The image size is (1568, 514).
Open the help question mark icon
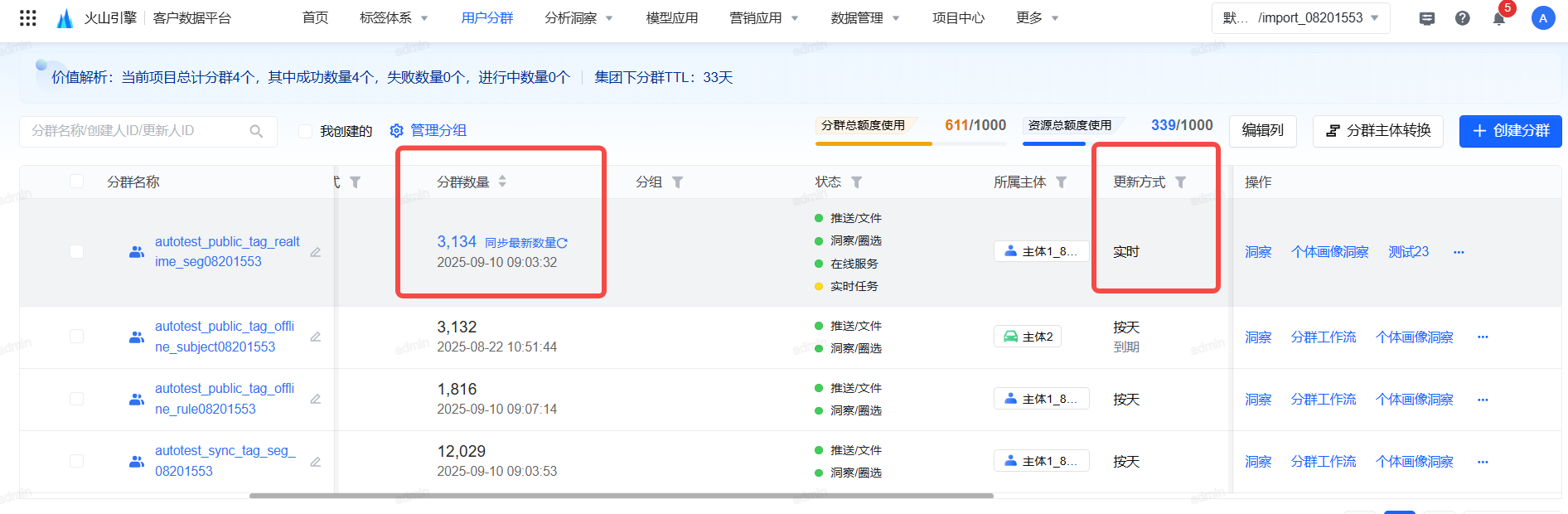tap(1462, 18)
